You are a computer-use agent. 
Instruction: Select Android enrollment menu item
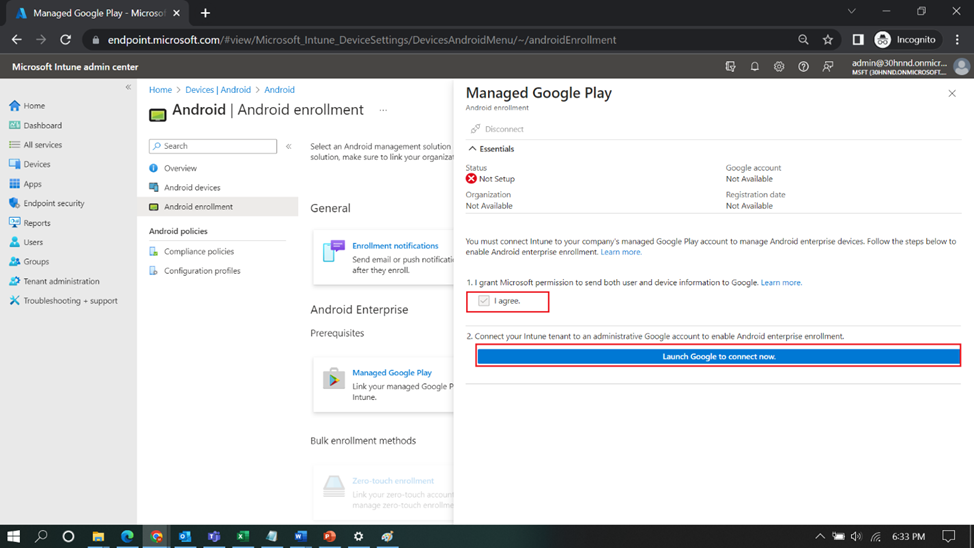pos(217,206)
